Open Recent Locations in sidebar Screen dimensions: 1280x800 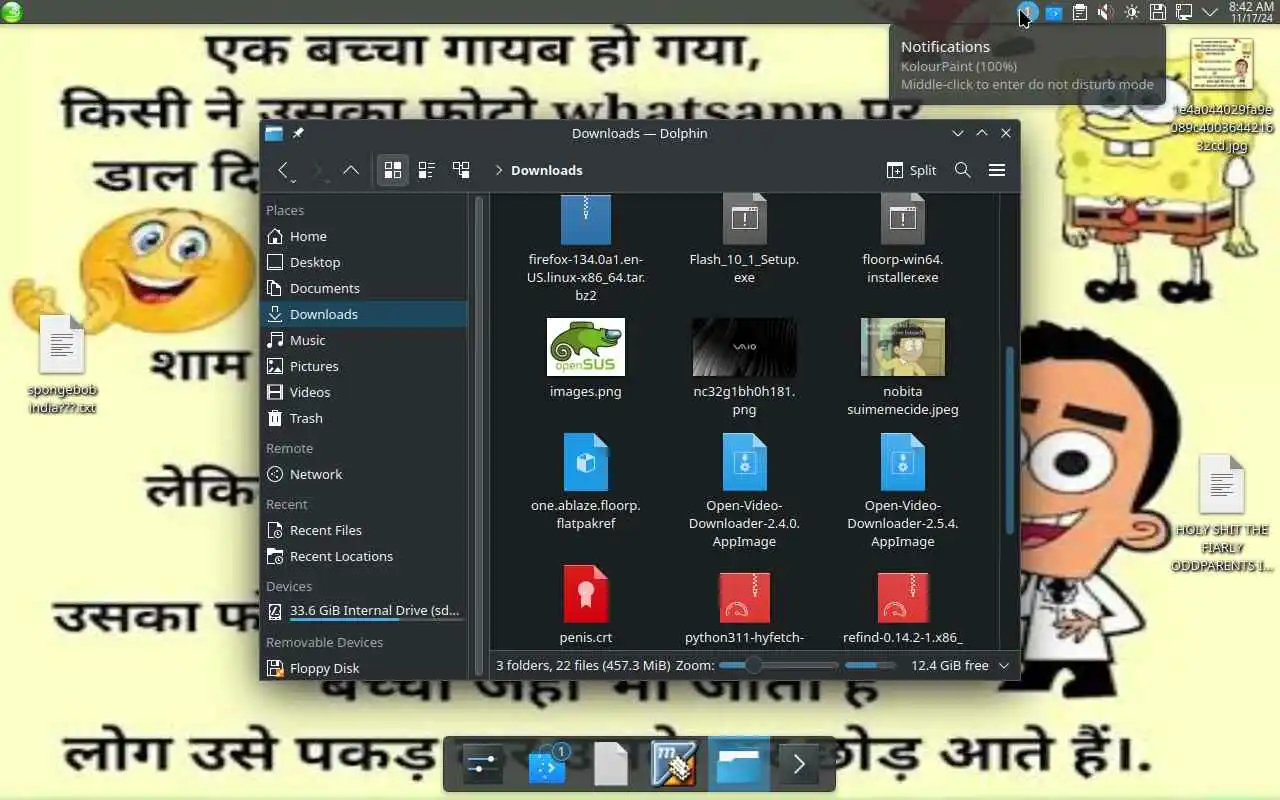click(x=363, y=556)
